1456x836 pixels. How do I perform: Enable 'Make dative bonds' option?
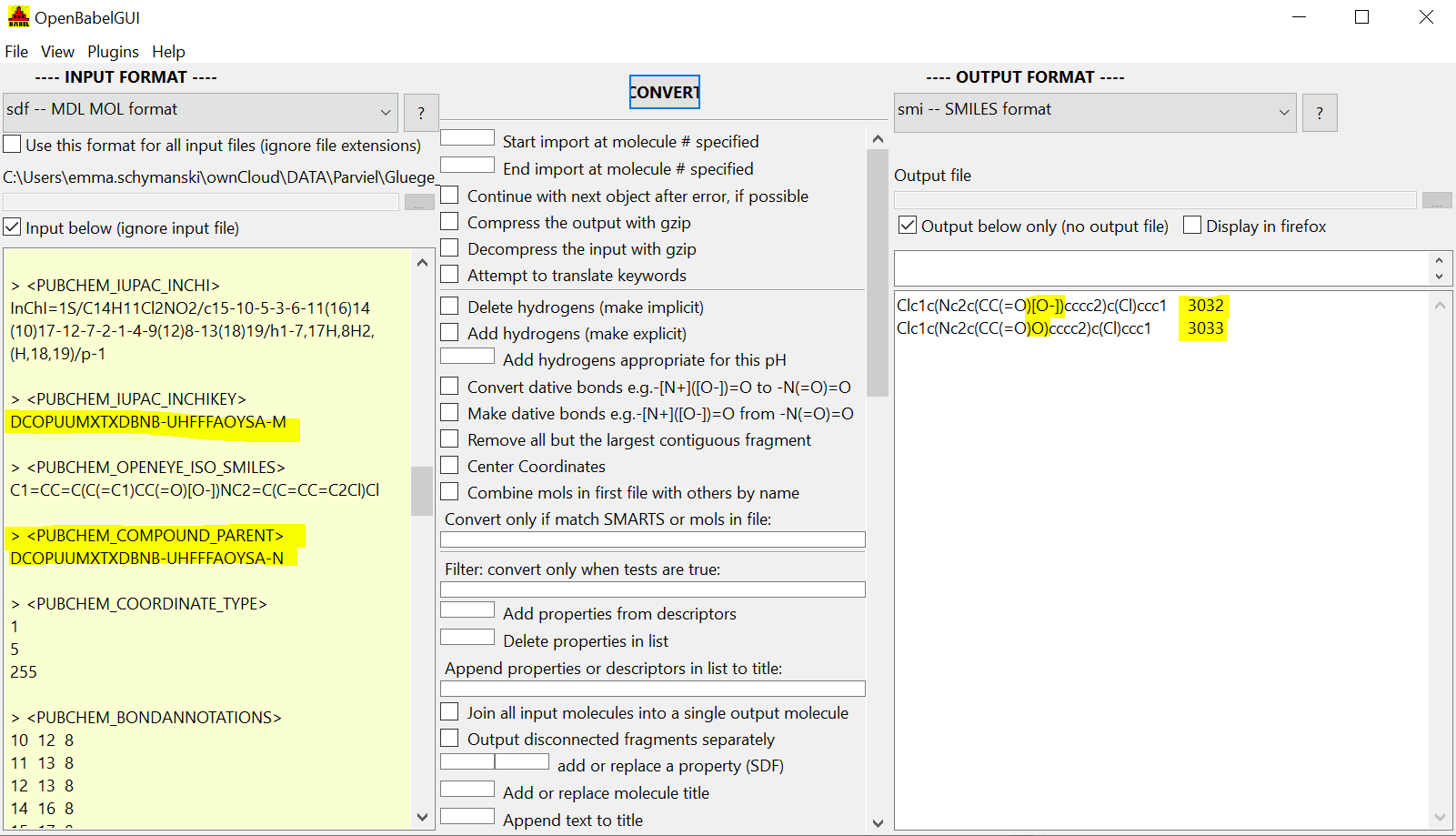[x=449, y=413]
